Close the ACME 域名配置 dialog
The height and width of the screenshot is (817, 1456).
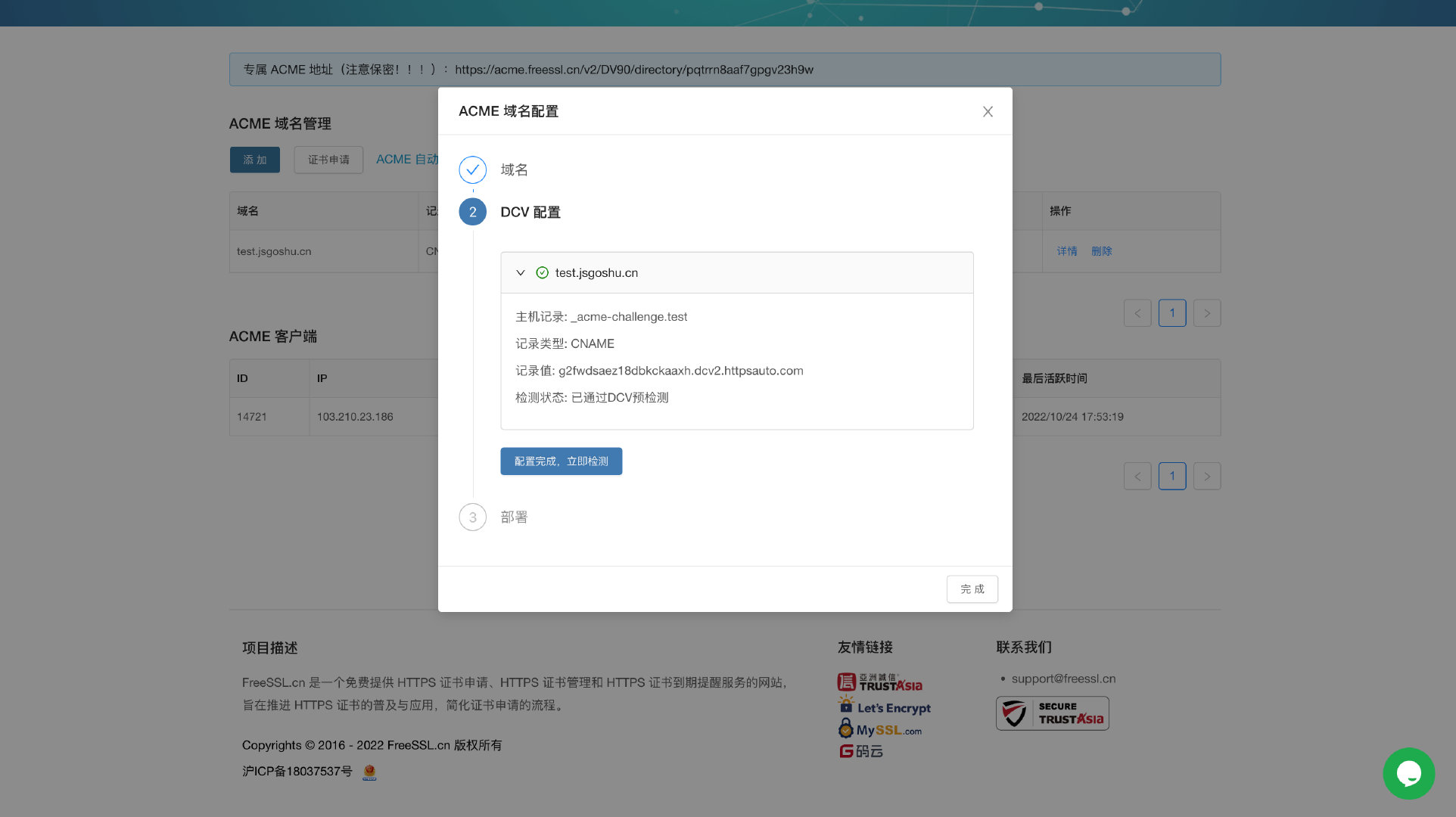point(988,112)
